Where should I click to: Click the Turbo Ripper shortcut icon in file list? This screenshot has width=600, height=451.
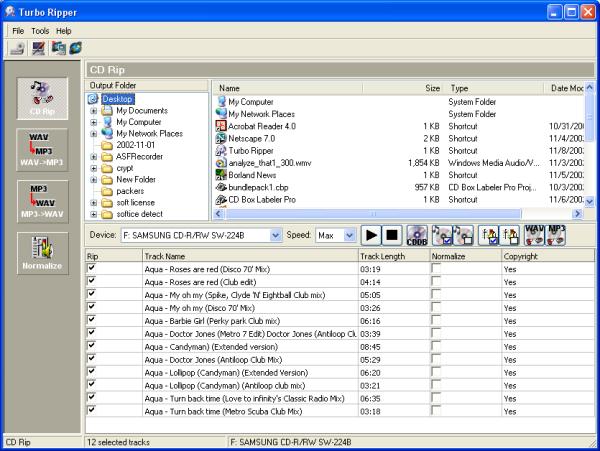(221, 150)
